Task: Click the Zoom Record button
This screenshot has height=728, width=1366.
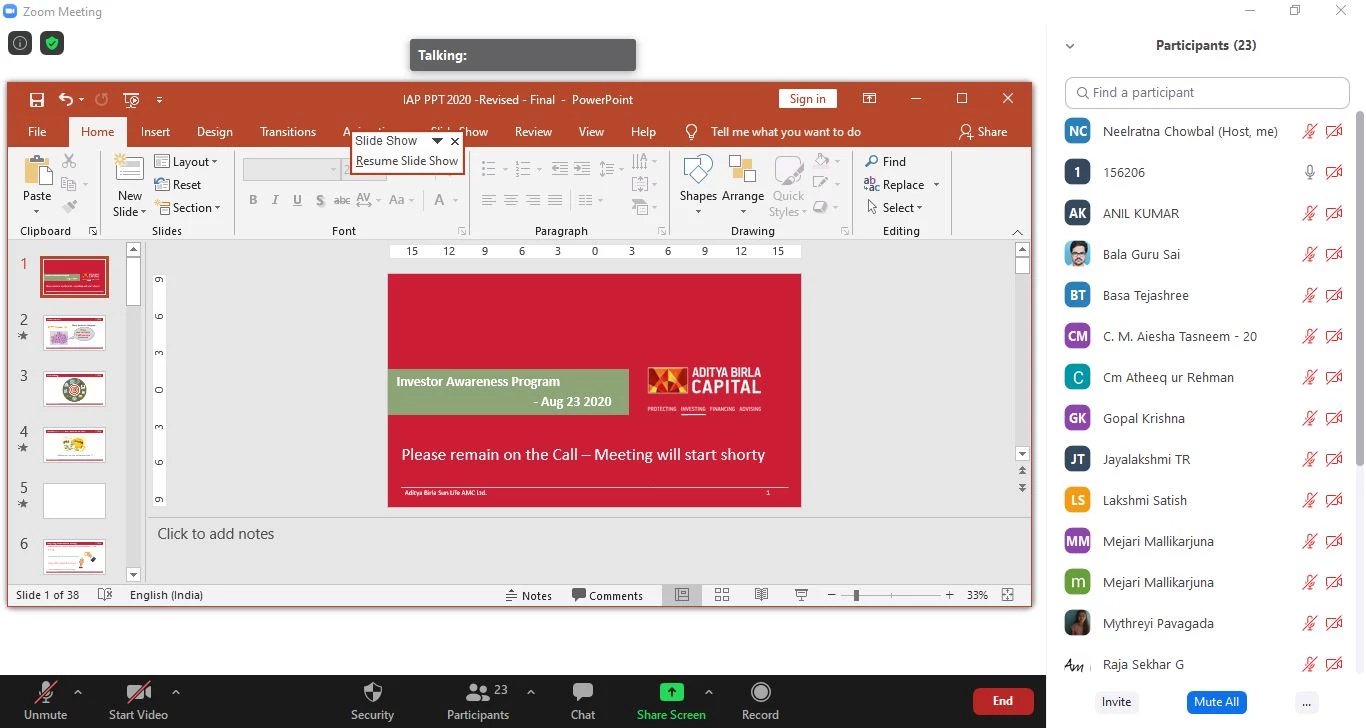Action: tap(760, 700)
